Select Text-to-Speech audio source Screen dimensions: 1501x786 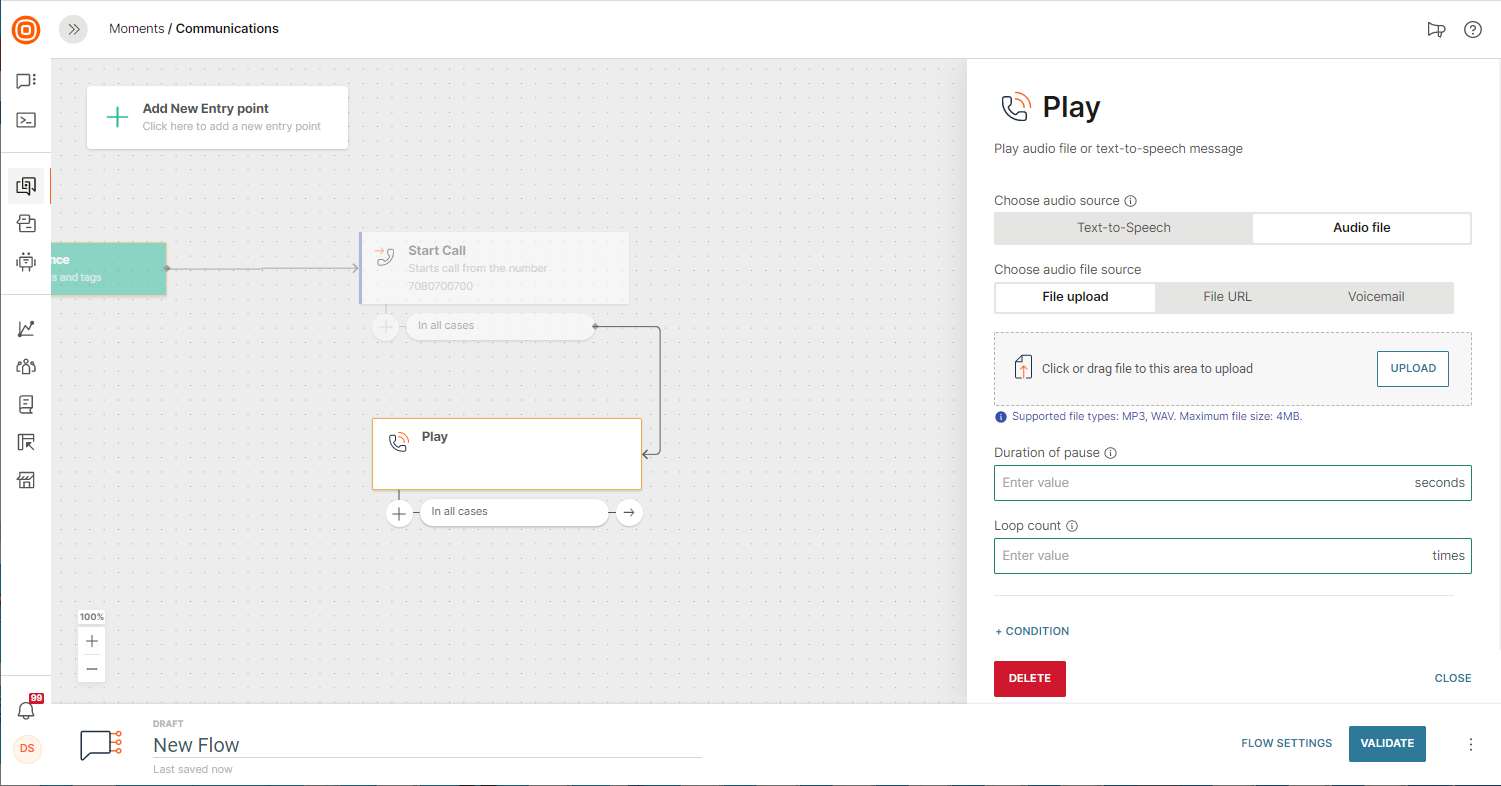[1123, 228]
